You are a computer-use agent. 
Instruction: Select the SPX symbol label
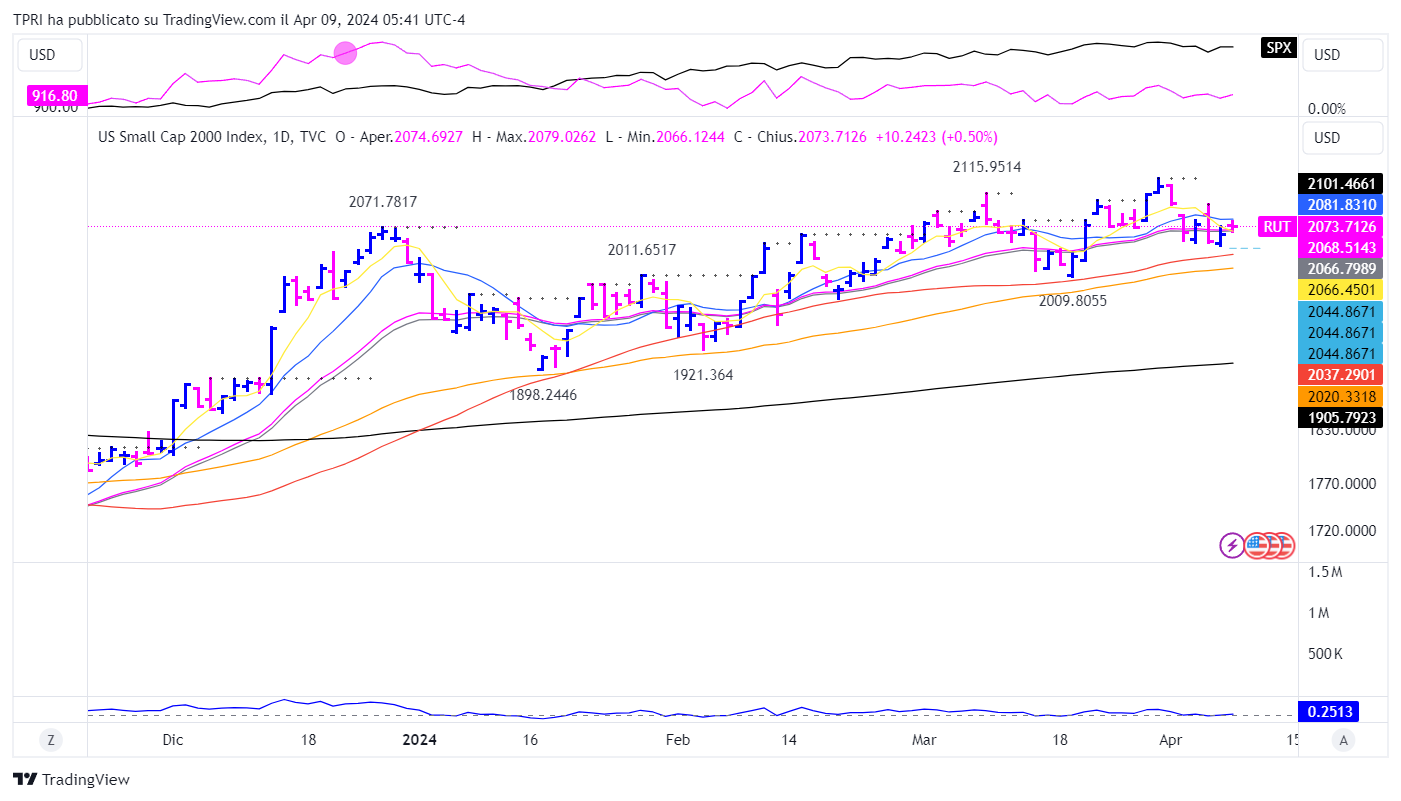1278,48
